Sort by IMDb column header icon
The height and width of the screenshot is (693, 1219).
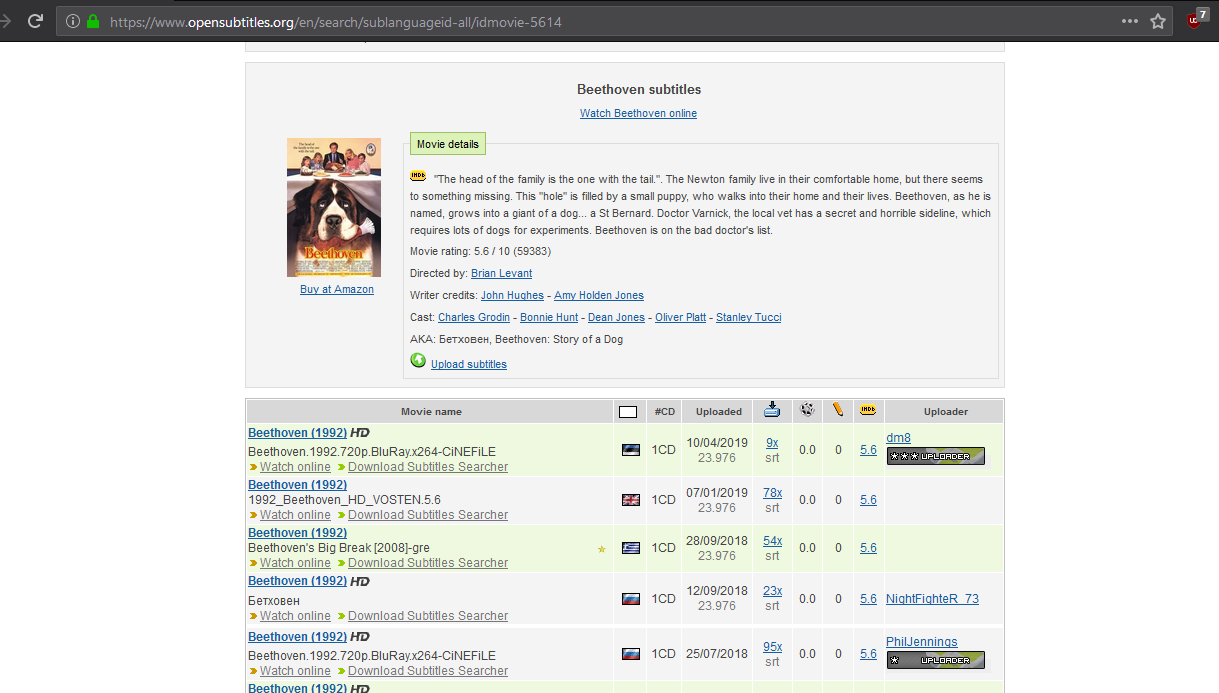[x=868, y=409]
